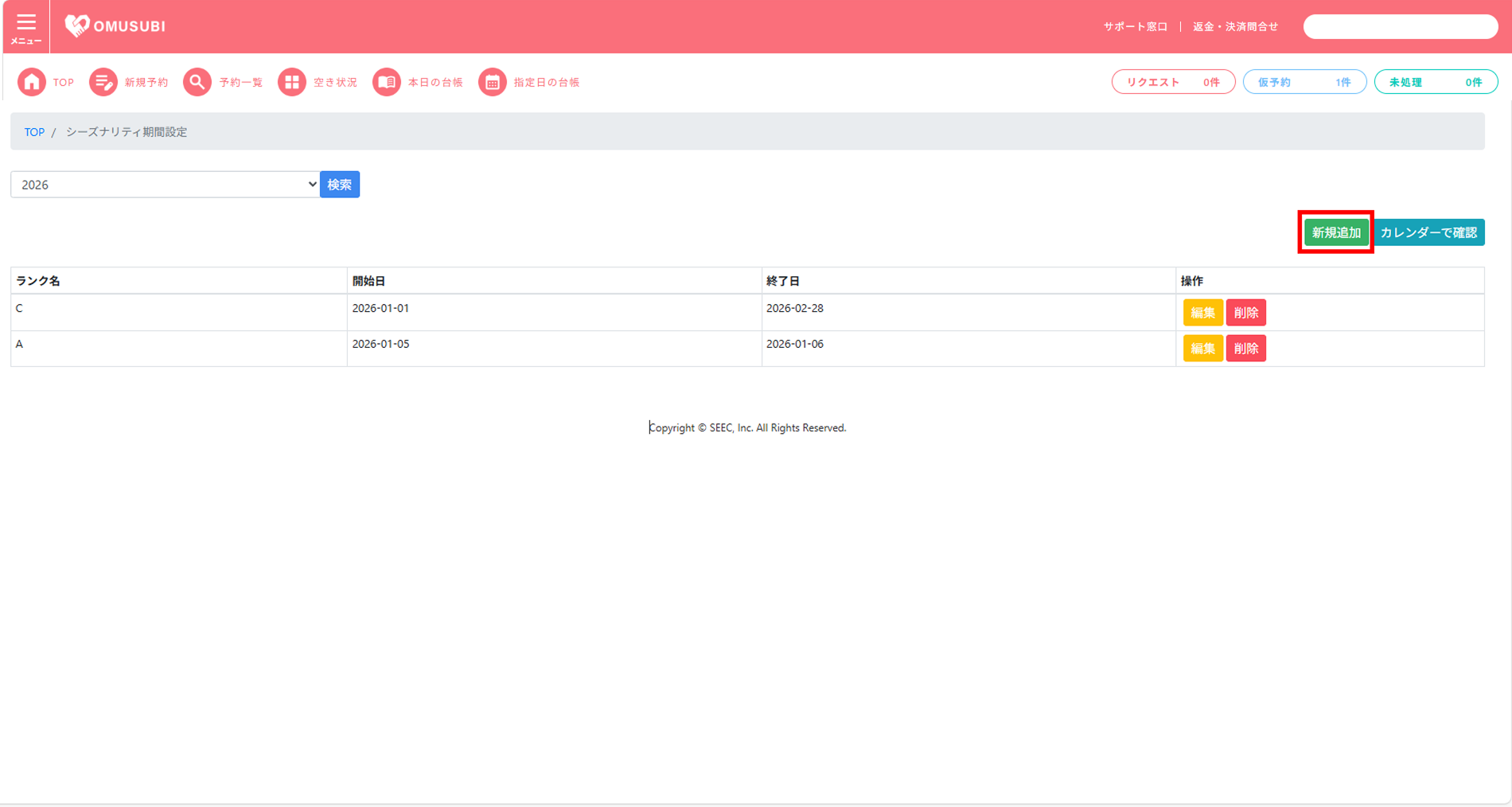Image resolution: width=1512 pixels, height=807 pixels.
Task: Click the SEEC copyright footer text
Action: click(x=747, y=428)
